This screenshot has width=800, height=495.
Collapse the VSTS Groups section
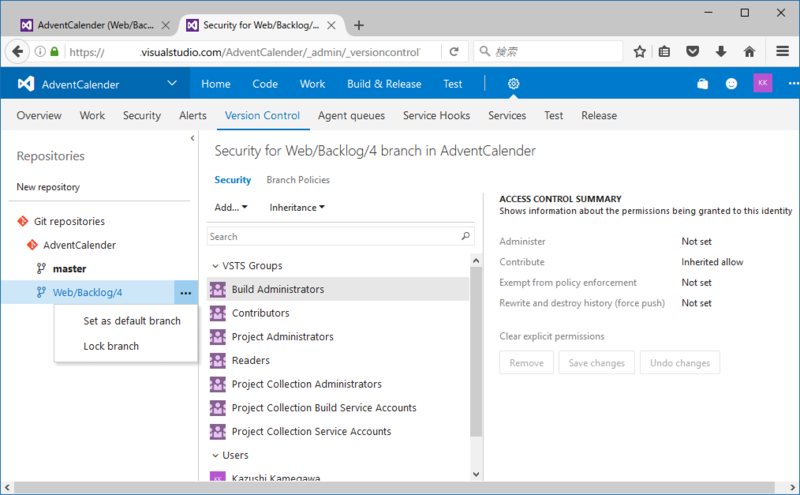(215, 266)
